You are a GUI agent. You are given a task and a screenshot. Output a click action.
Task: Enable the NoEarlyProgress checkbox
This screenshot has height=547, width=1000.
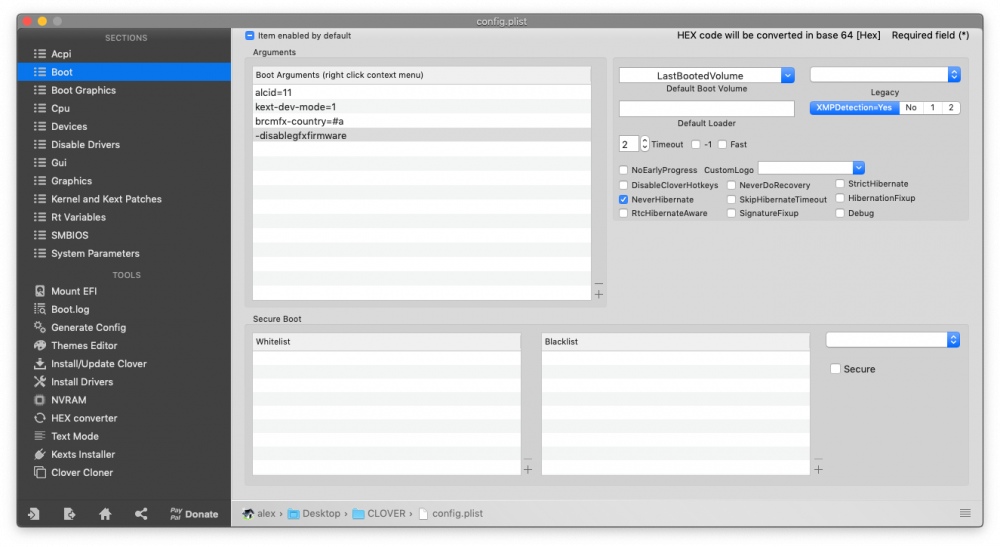pyautogui.click(x=624, y=170)
